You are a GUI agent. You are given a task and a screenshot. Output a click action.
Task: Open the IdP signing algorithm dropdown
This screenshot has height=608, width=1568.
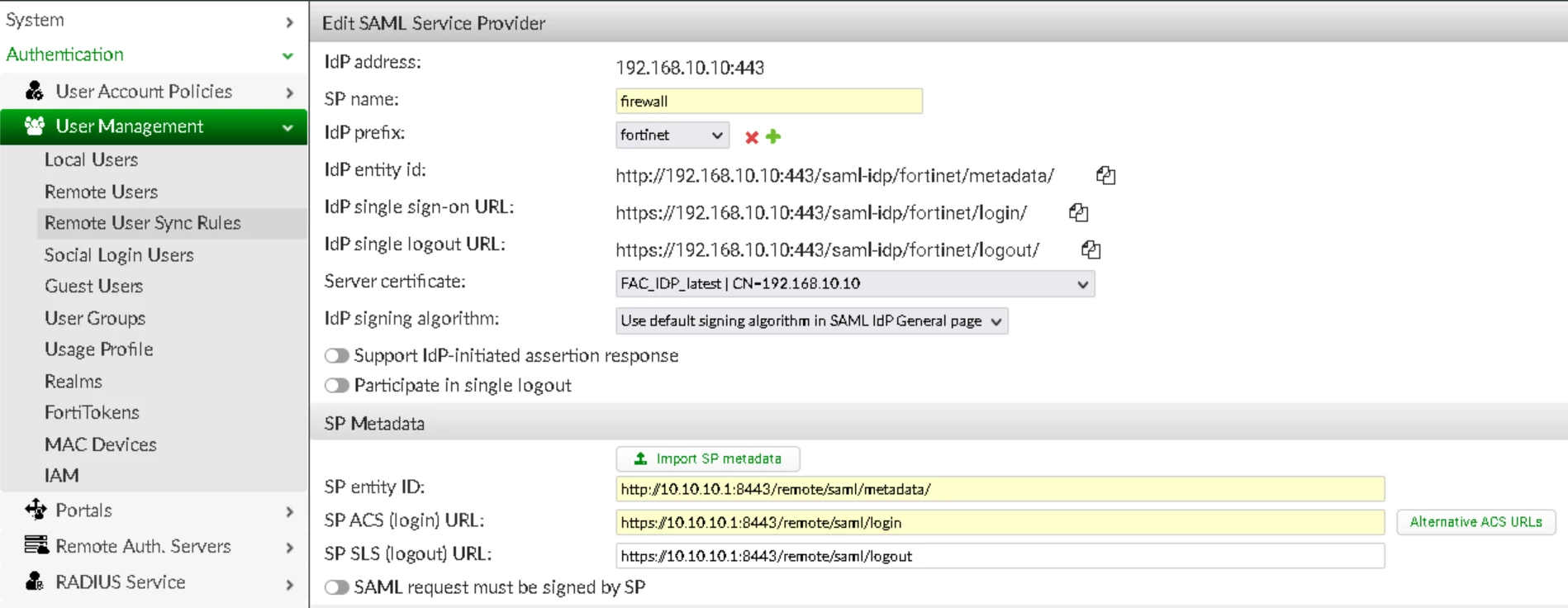coord(812,321)
